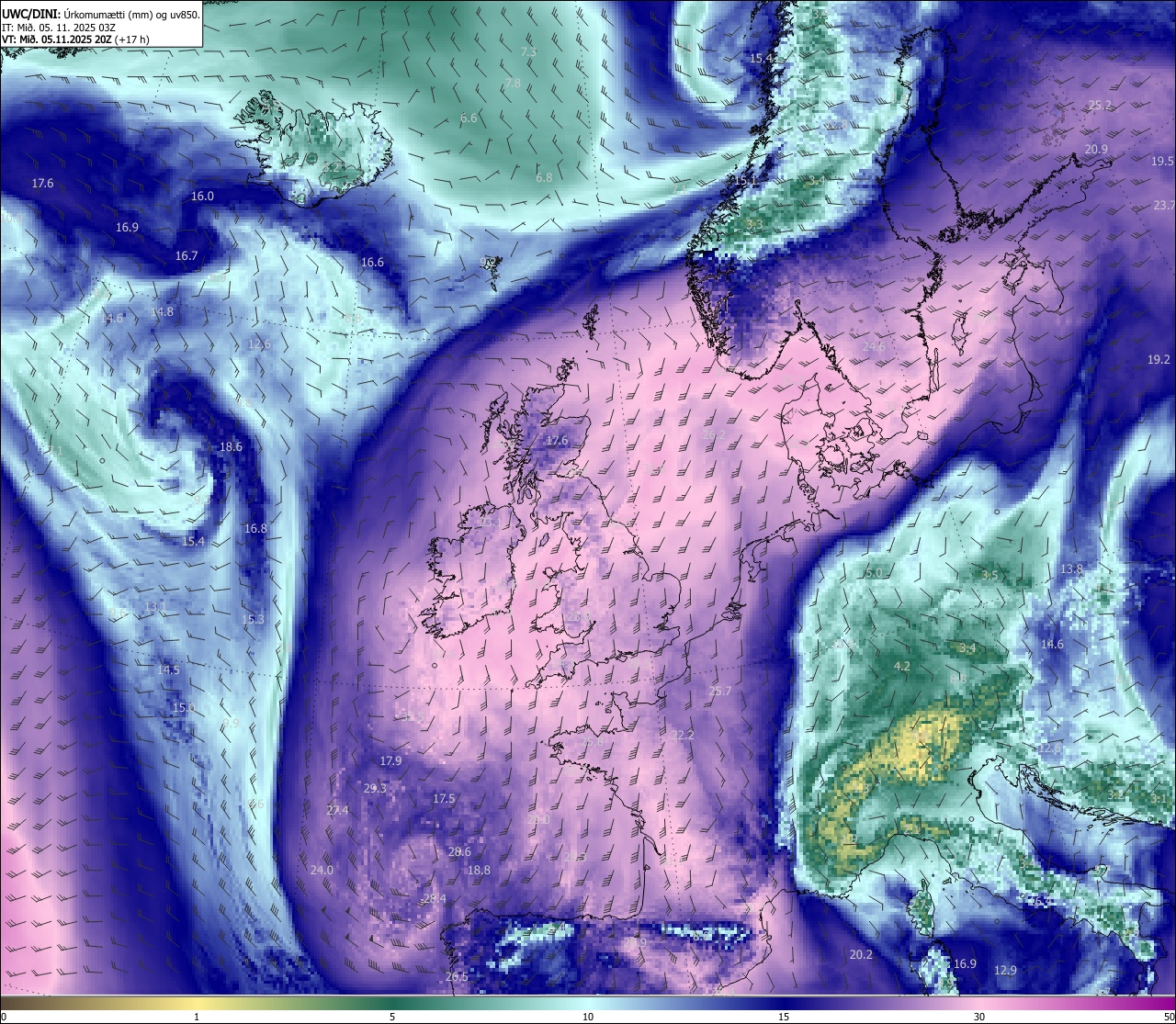Click the value 23.7 on the map
Screen dimensions: 1176x1024
(1164, 205)
